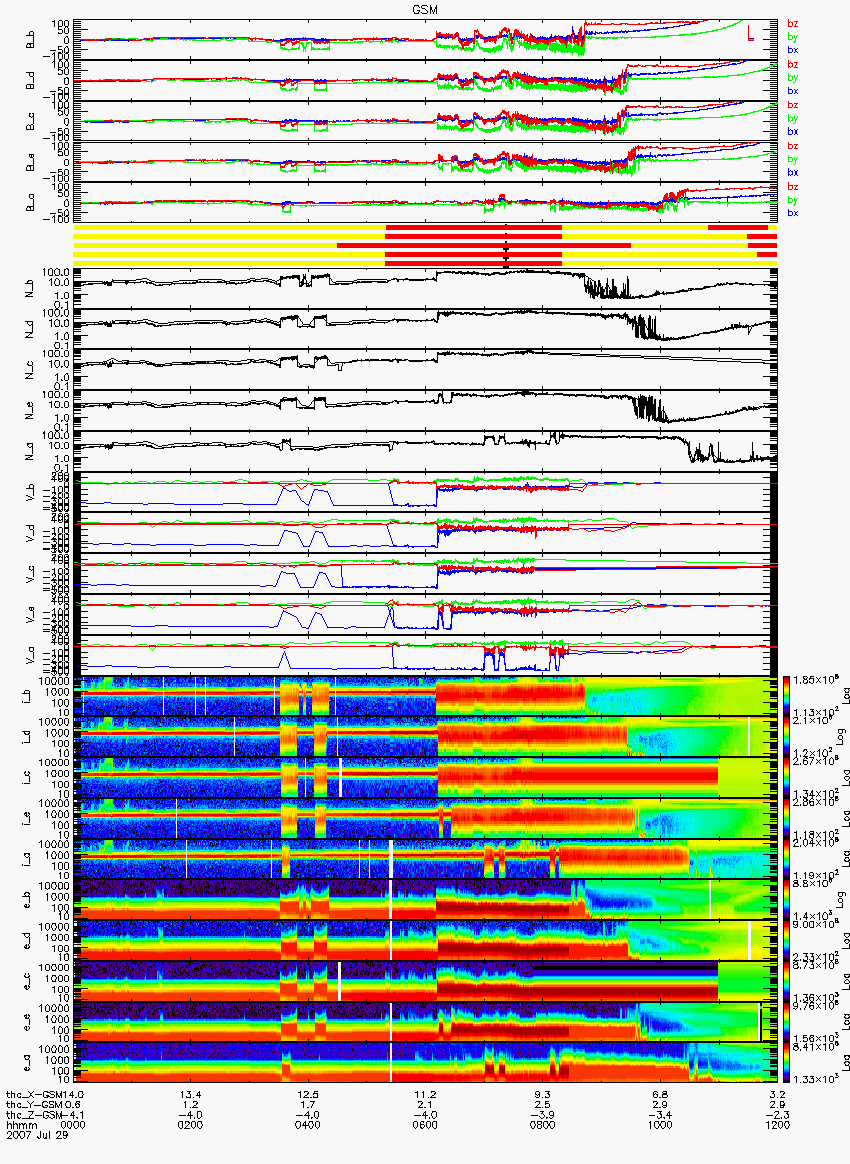The image size is (850, 1164).
Task: Click the V_d velocity axis label
Action: click(x=30, y=532)
